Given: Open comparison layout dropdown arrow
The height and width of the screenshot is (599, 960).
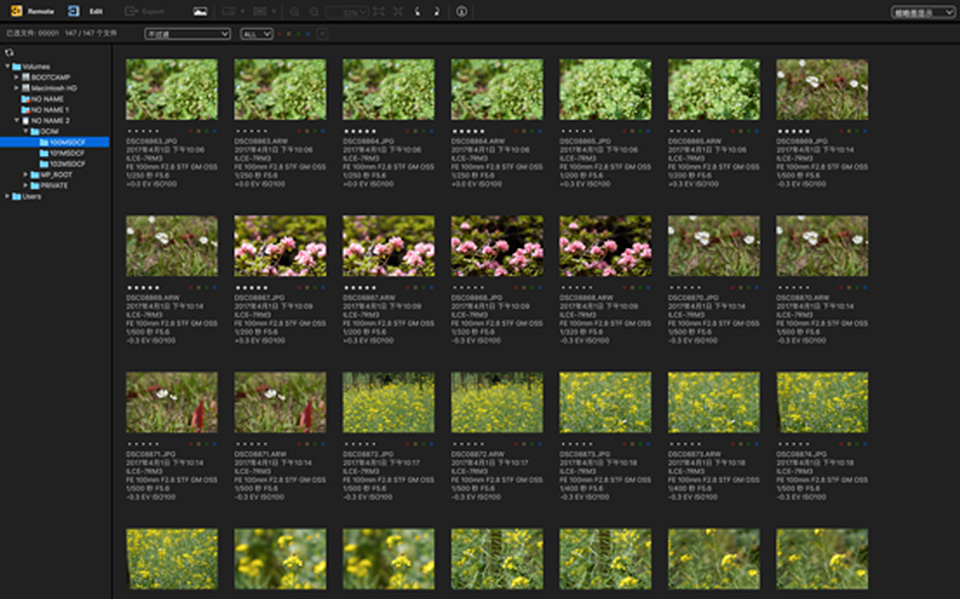Looking at the screenshot, I should coord(274,12).
